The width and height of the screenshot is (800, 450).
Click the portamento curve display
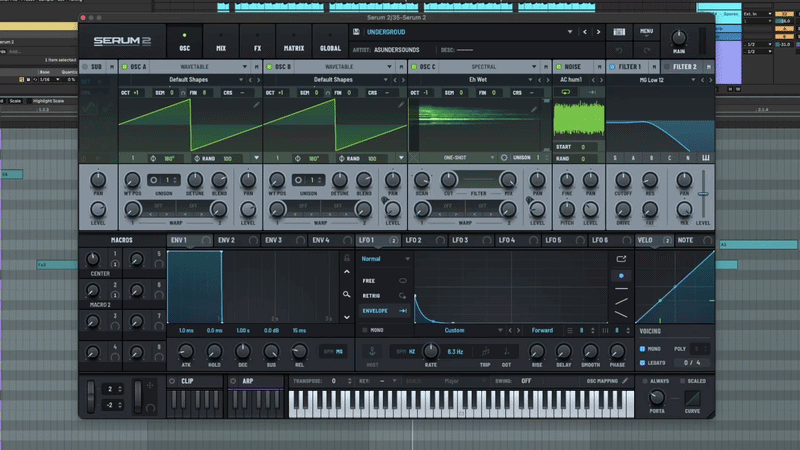(692, 398)
